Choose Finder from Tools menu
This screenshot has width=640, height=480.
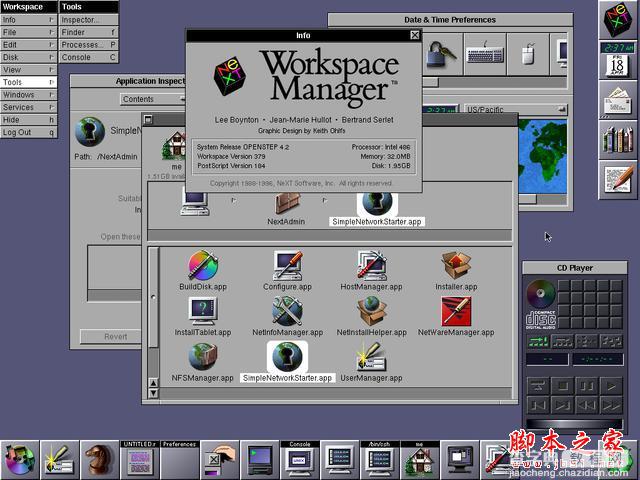(x=89, y=32)
